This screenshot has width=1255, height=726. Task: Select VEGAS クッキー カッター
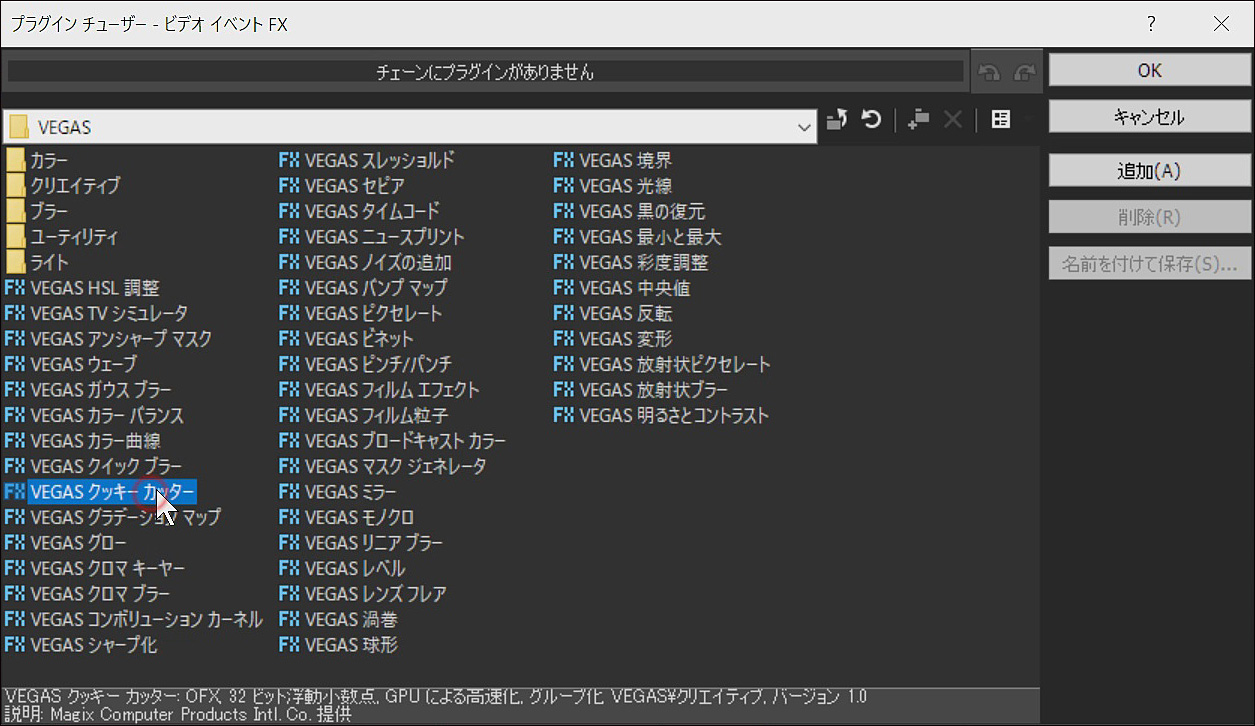100,492
